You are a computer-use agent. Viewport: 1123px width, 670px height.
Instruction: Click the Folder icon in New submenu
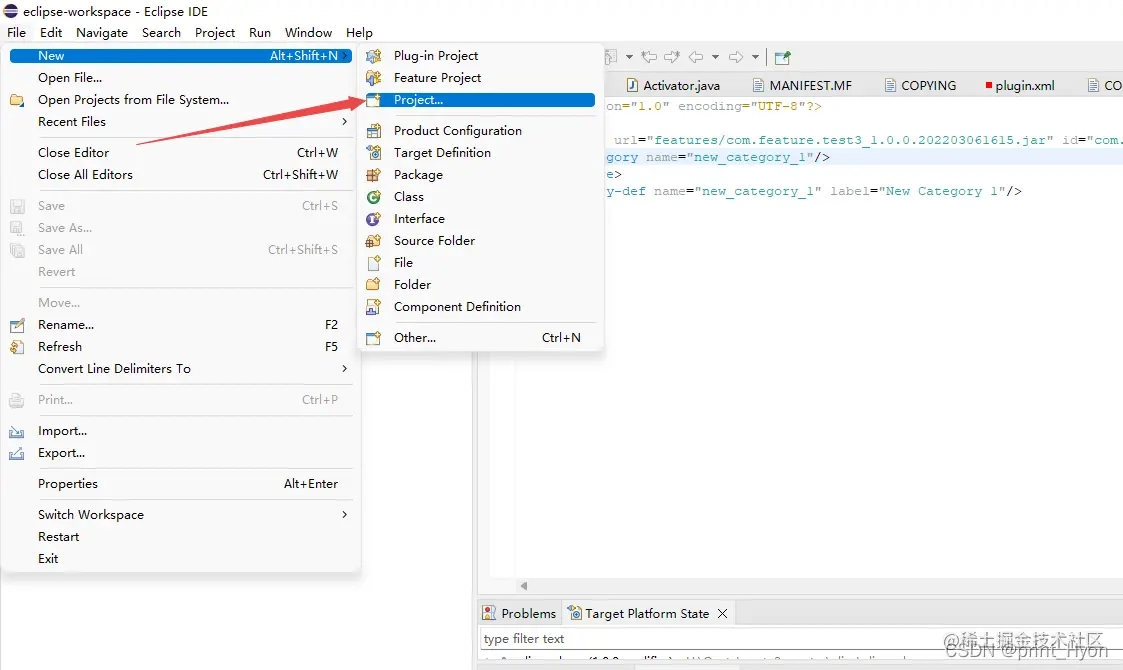[373, 284]
